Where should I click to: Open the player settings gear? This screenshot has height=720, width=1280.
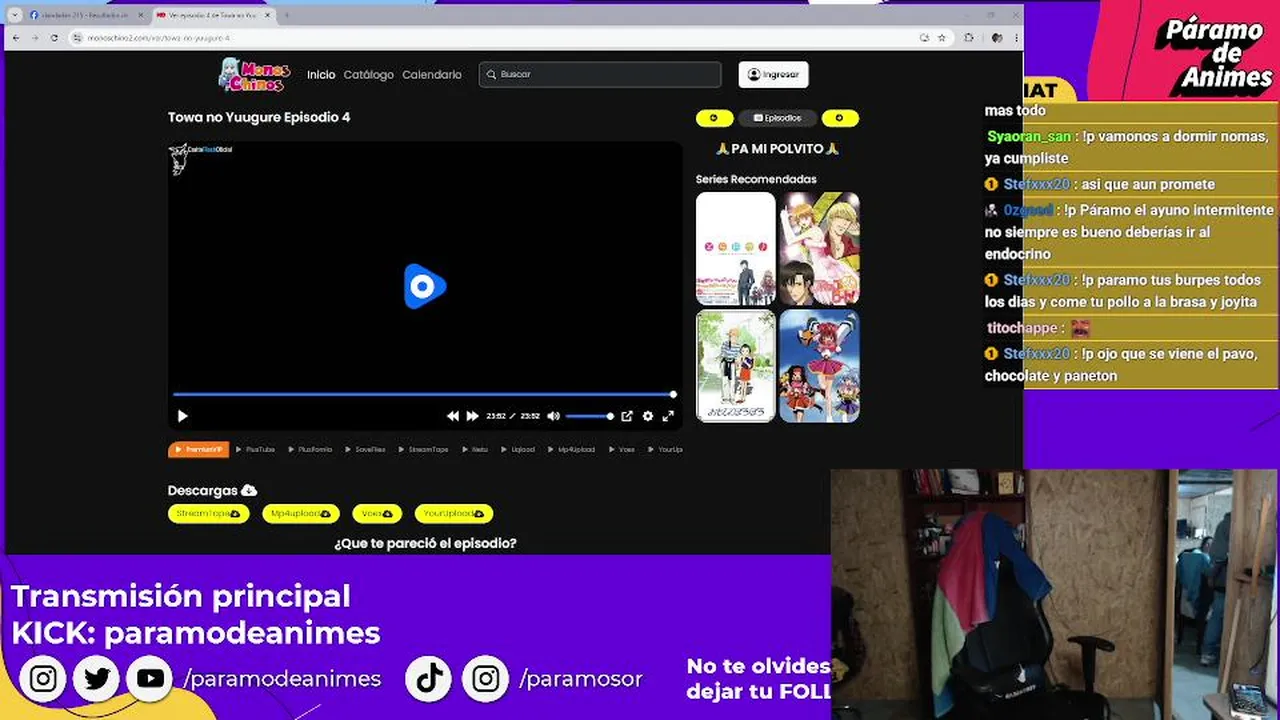pos(648,416)
